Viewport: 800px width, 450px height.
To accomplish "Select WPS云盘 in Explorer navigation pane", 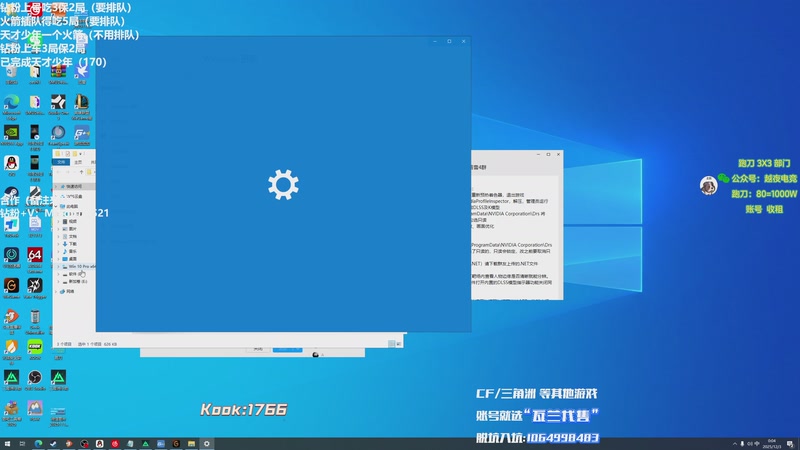I will tap(71, 196).
